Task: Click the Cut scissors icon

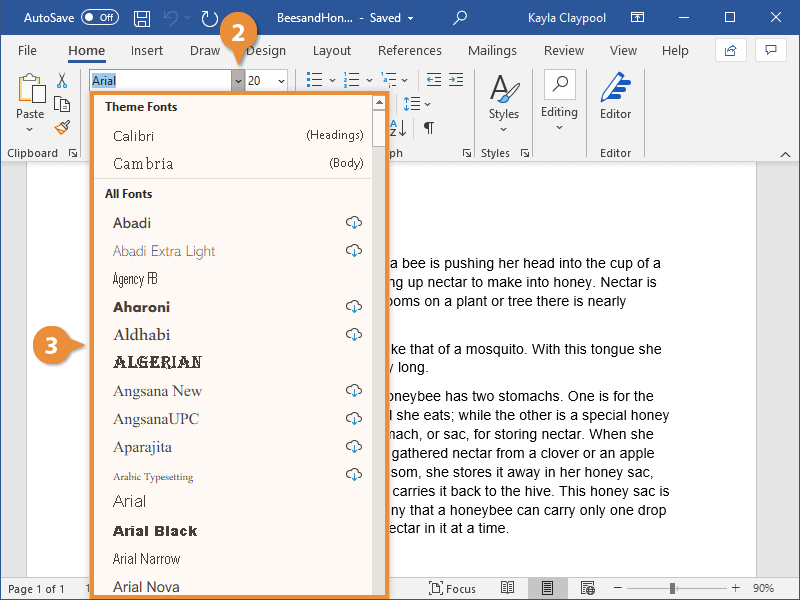Action: 62,80
